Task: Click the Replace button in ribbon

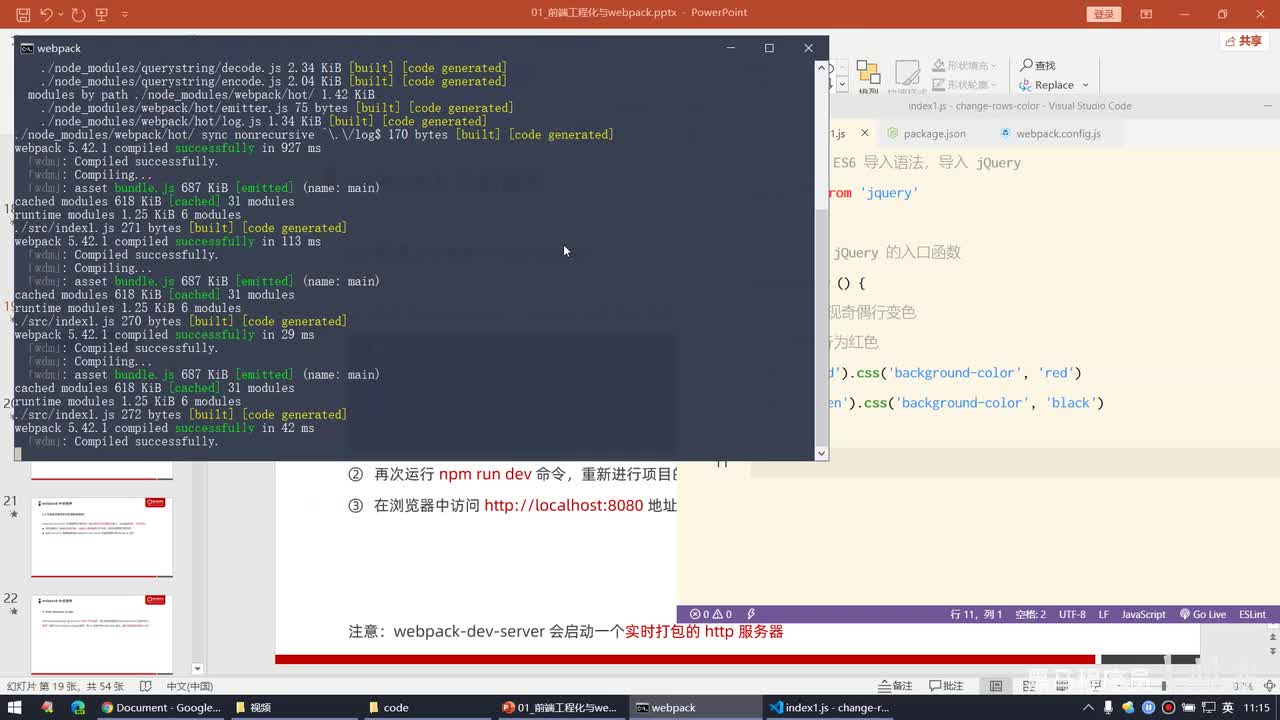Action: point(1047,85)
